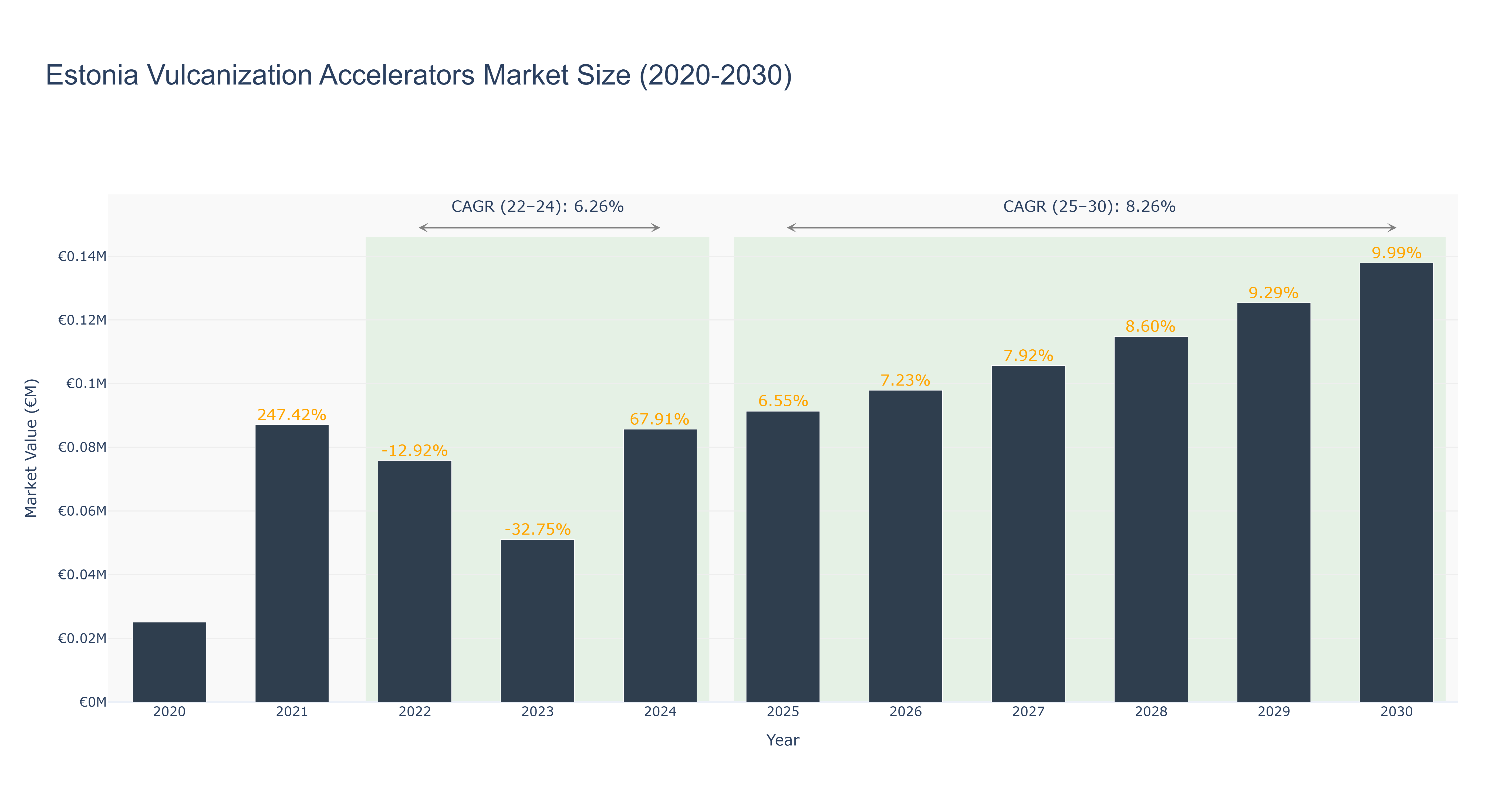The width and height of the screenshot is (1512, 810).
Task: Click the 2026 bar in the chart
Action: tap(905, 546)
